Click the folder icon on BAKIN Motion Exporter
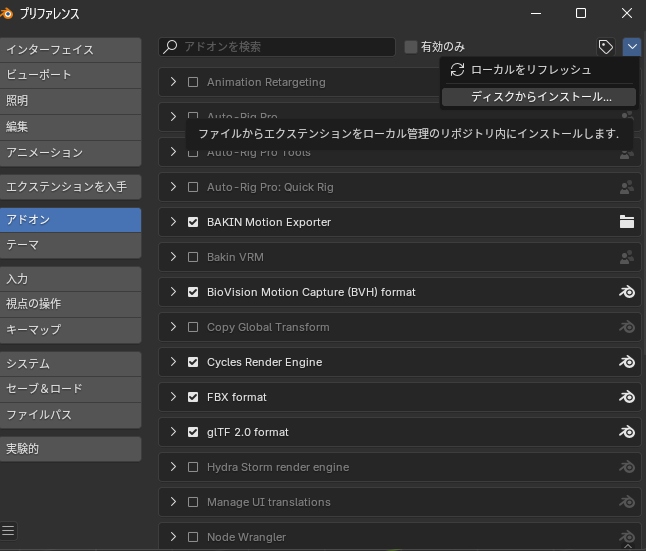The width and height of the screenshot is (646, 551). click(x=627, y=222)
